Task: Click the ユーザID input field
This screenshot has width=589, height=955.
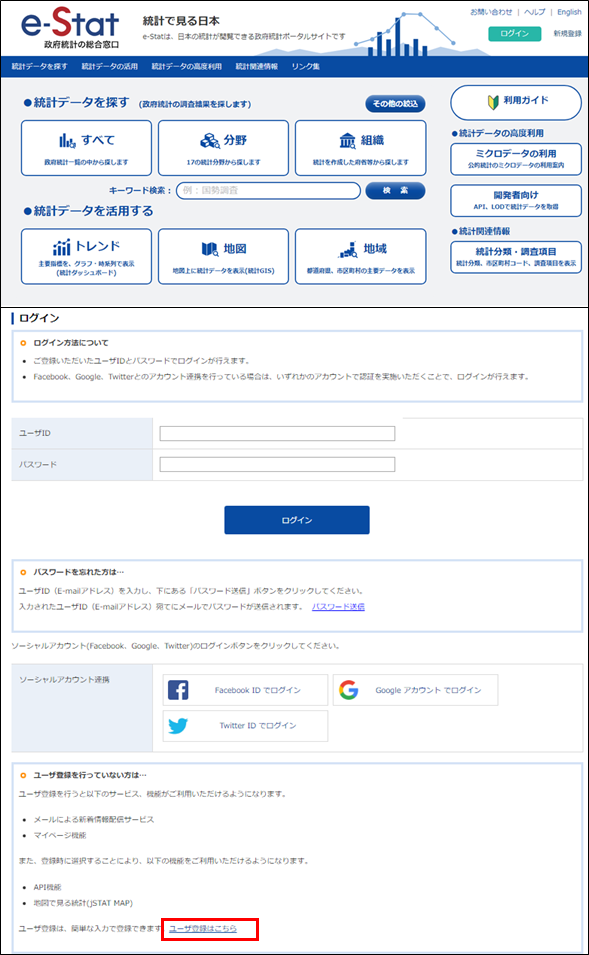Action: tap(277, 433)
